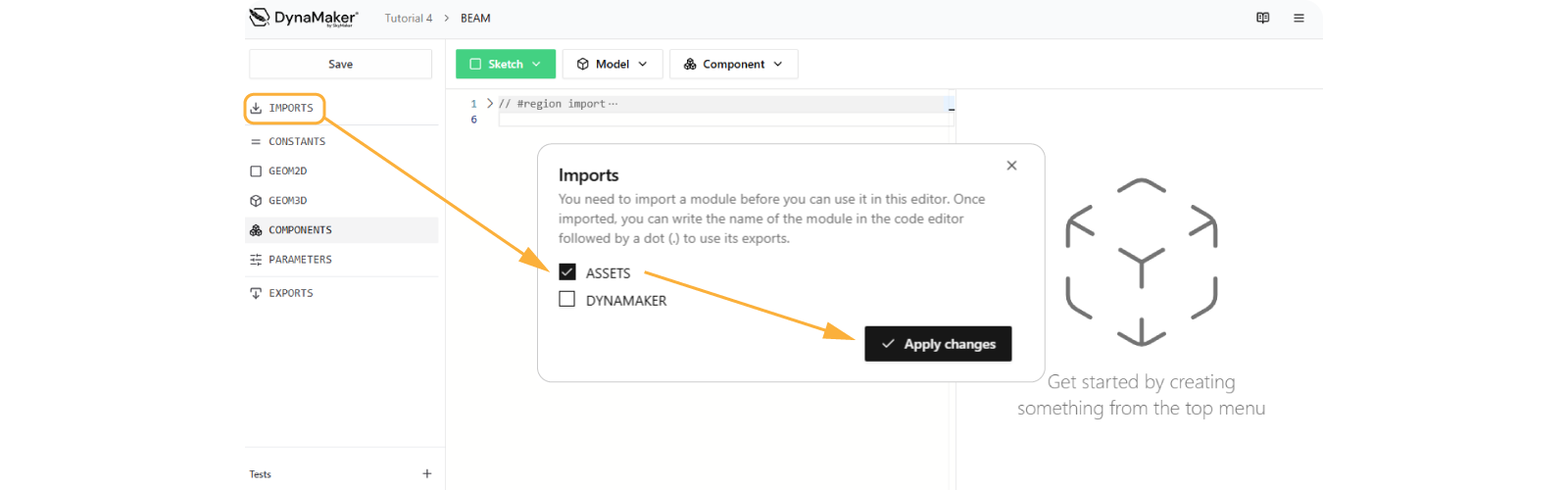Add a new test with plus icon
This screenshot has height=490, width=1568.
[426, 473]
